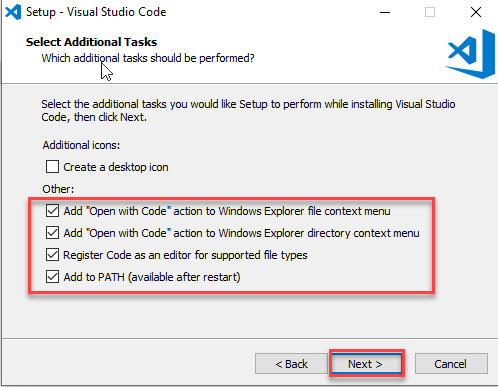Click the instruction paragraph about additional tasks
498x387 pixels.
pyautogui.click(x=248, y=111)
